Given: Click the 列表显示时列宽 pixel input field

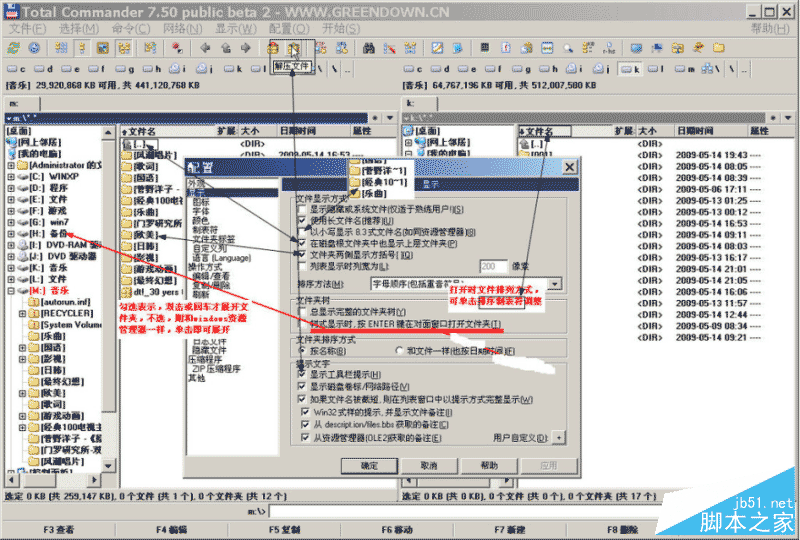Looking at the screenshot, I should [x=493, y=267].
